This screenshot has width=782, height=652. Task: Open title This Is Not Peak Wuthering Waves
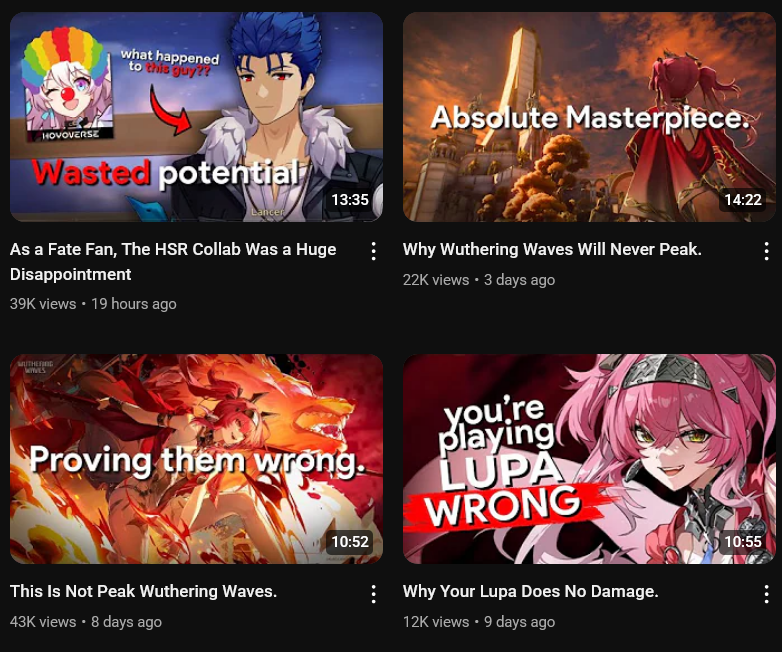point(143,591)
